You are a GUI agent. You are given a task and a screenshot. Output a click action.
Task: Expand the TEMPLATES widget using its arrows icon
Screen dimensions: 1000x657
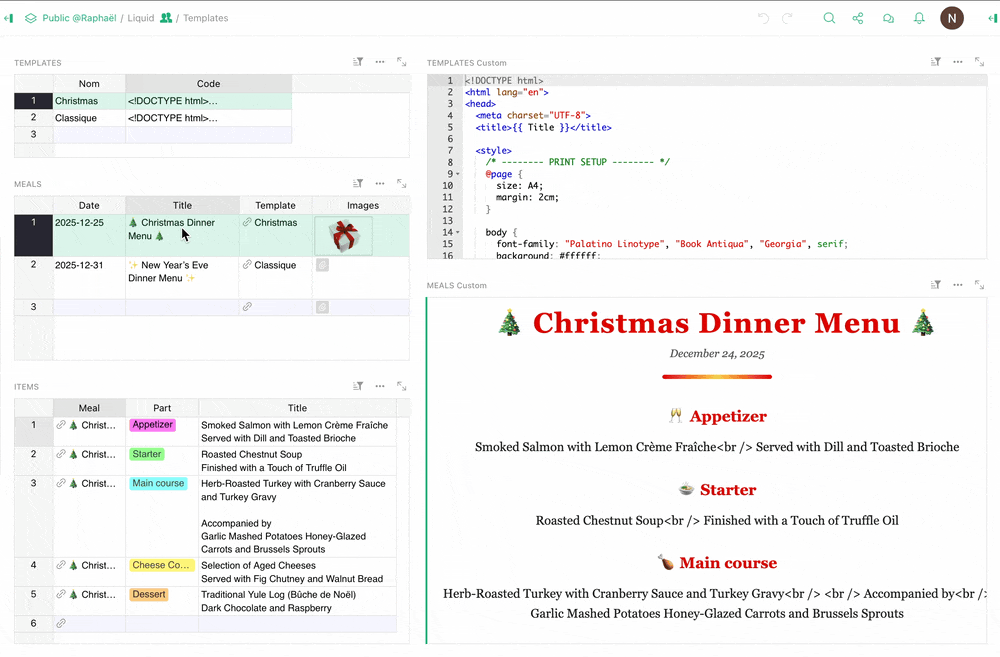pos(401,61)
